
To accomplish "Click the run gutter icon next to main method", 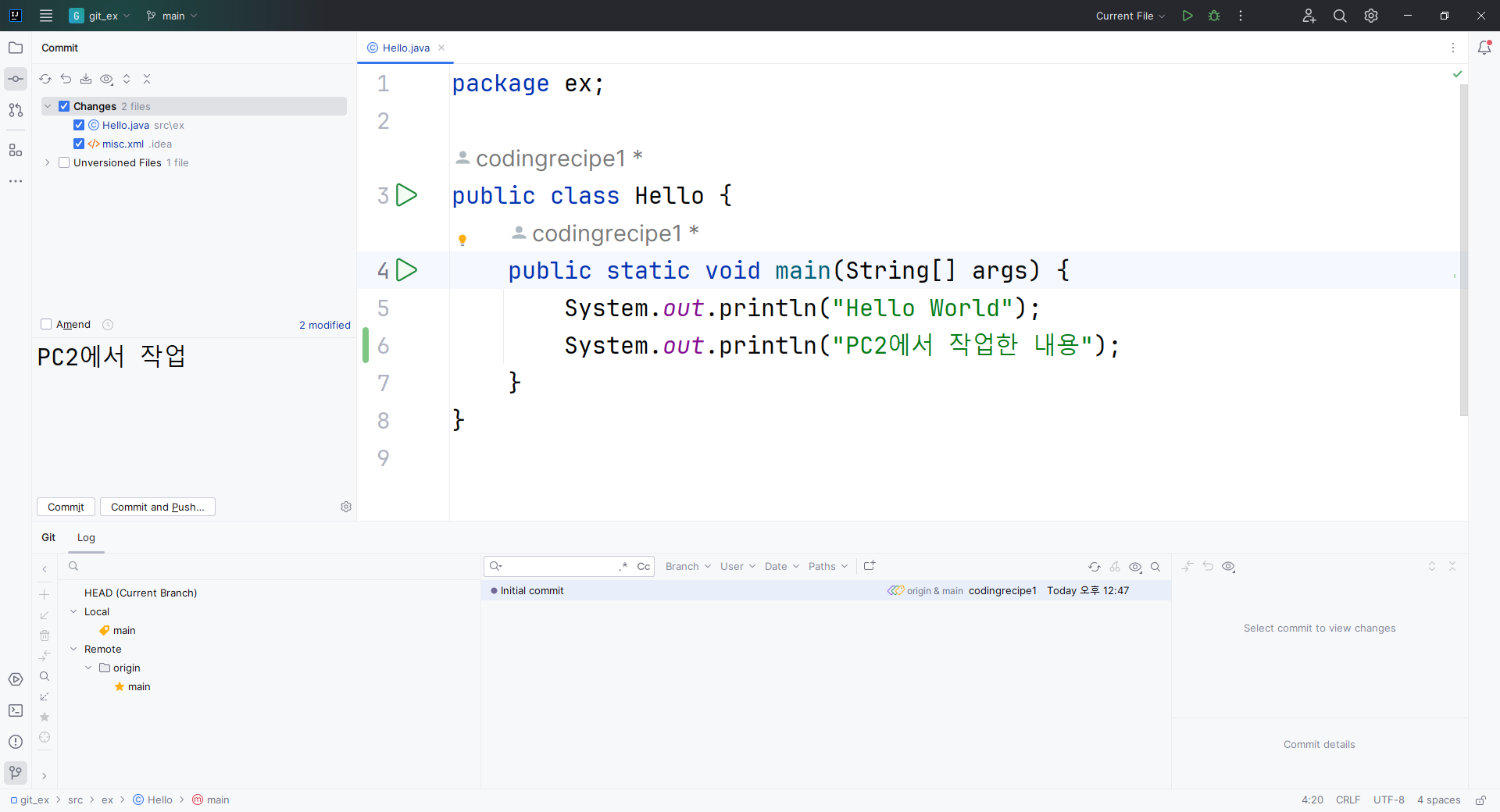I will pos(406,270).
